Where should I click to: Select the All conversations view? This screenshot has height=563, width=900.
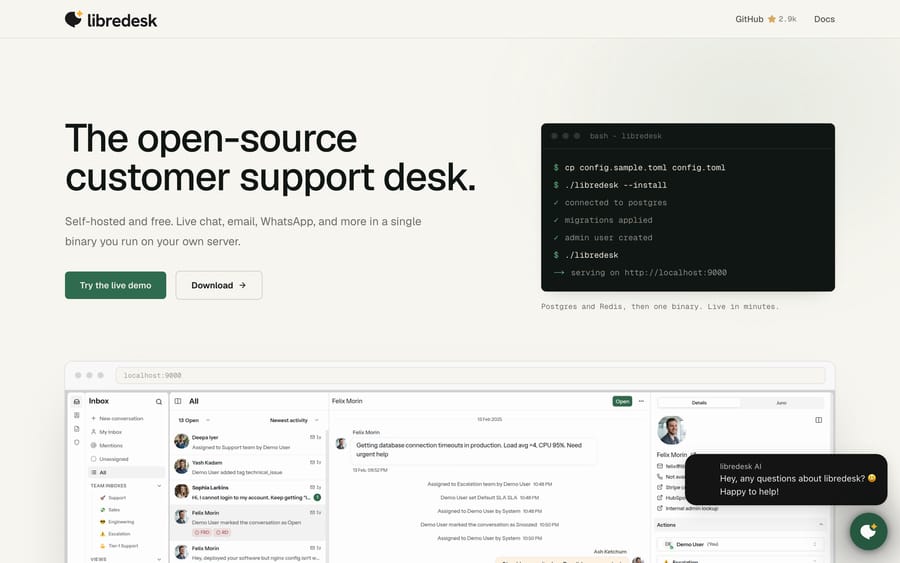[126, 472]
